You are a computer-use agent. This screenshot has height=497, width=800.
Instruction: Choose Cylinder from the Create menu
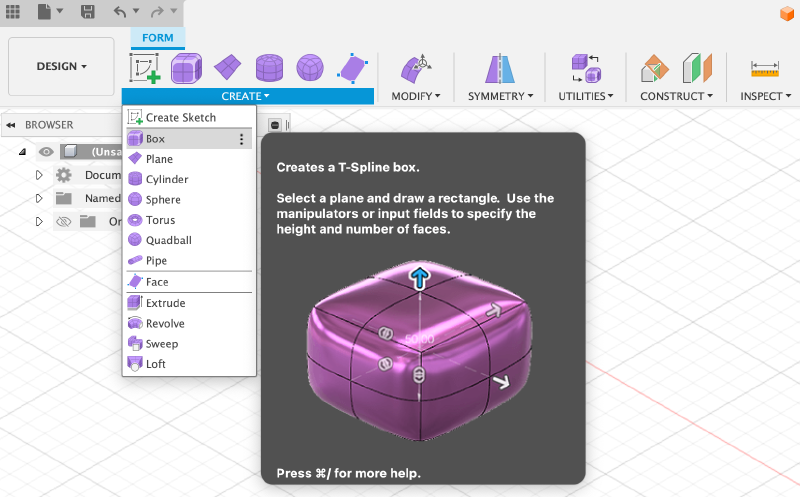tap(189, 179)
